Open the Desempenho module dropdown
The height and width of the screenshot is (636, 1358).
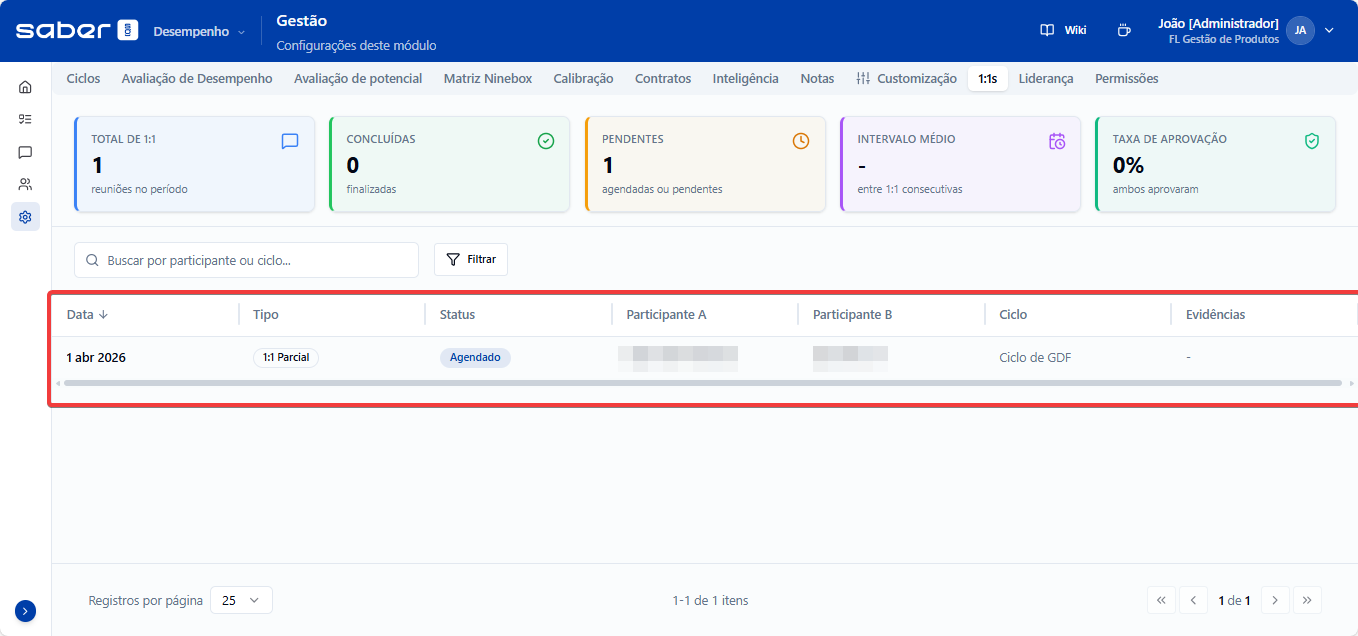pos(198,31)
